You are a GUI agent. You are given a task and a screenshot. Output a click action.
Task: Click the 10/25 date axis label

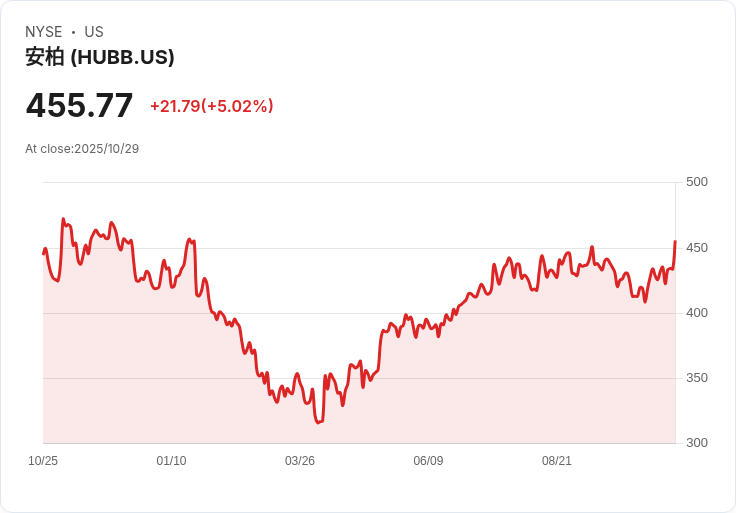tap(43, 461)
